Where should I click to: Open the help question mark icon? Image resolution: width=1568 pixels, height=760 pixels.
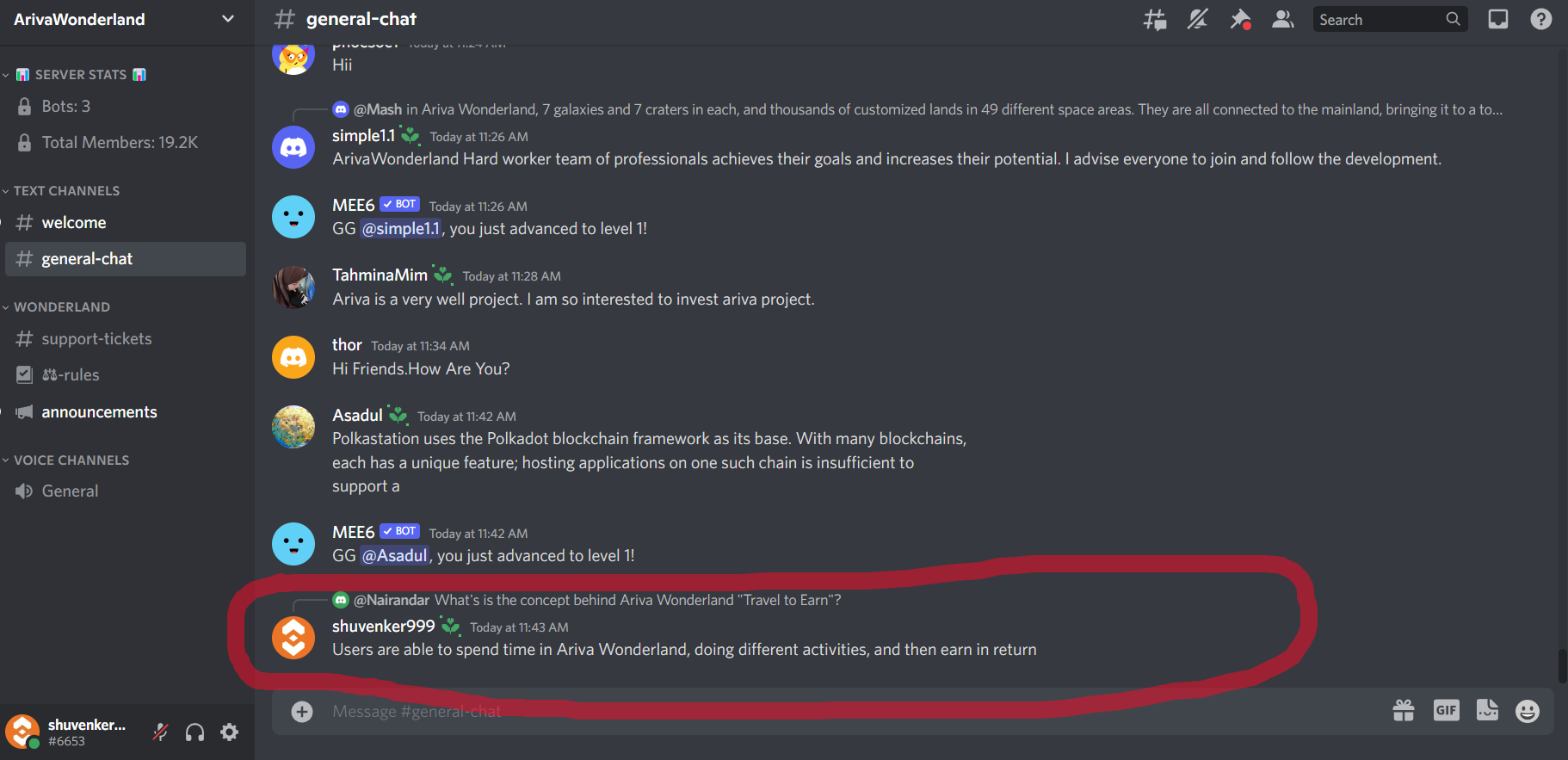pos(1540,19)
